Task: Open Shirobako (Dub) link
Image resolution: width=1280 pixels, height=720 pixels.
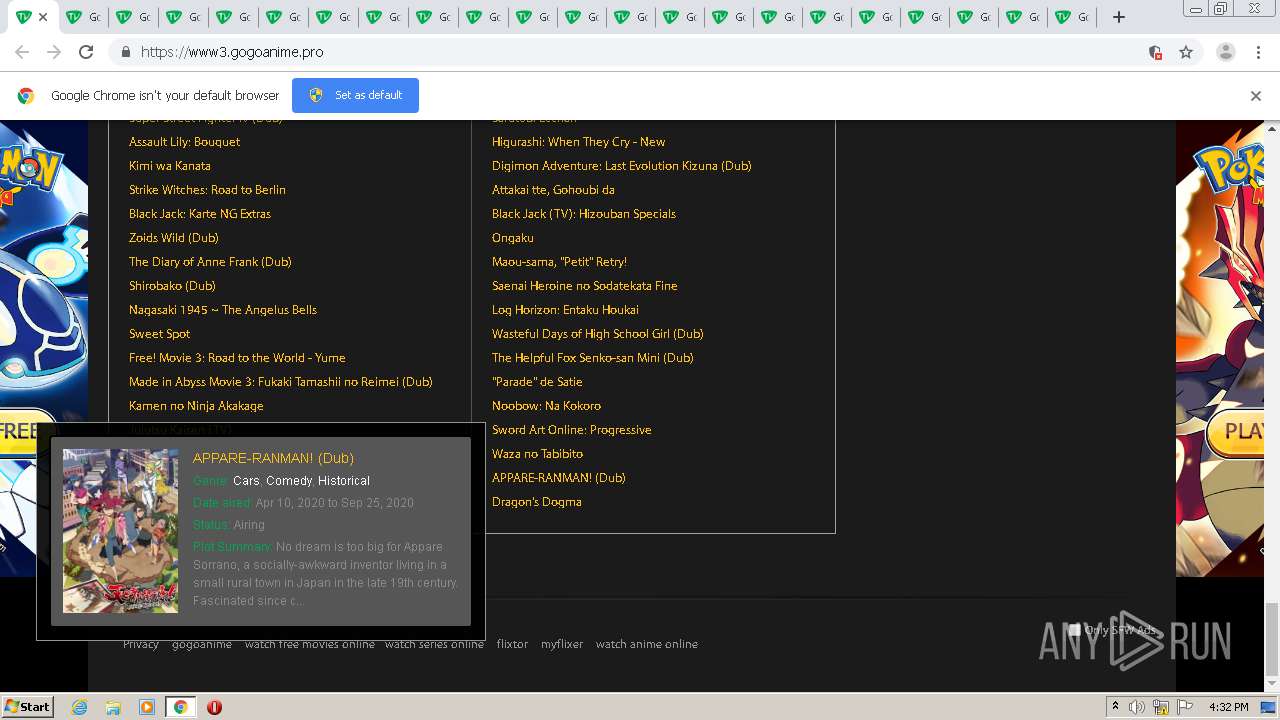Action: click(x=172, y=286)
